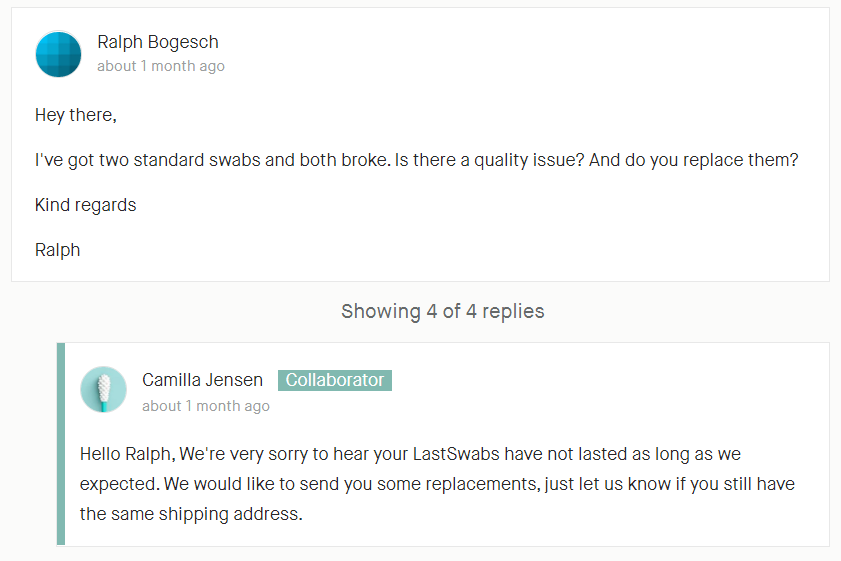Click Ralph's post timestamp 'about 1 month ago'
Image resolution: width=841 pixels, height=561 pixels.
click(x=161, y=66)
